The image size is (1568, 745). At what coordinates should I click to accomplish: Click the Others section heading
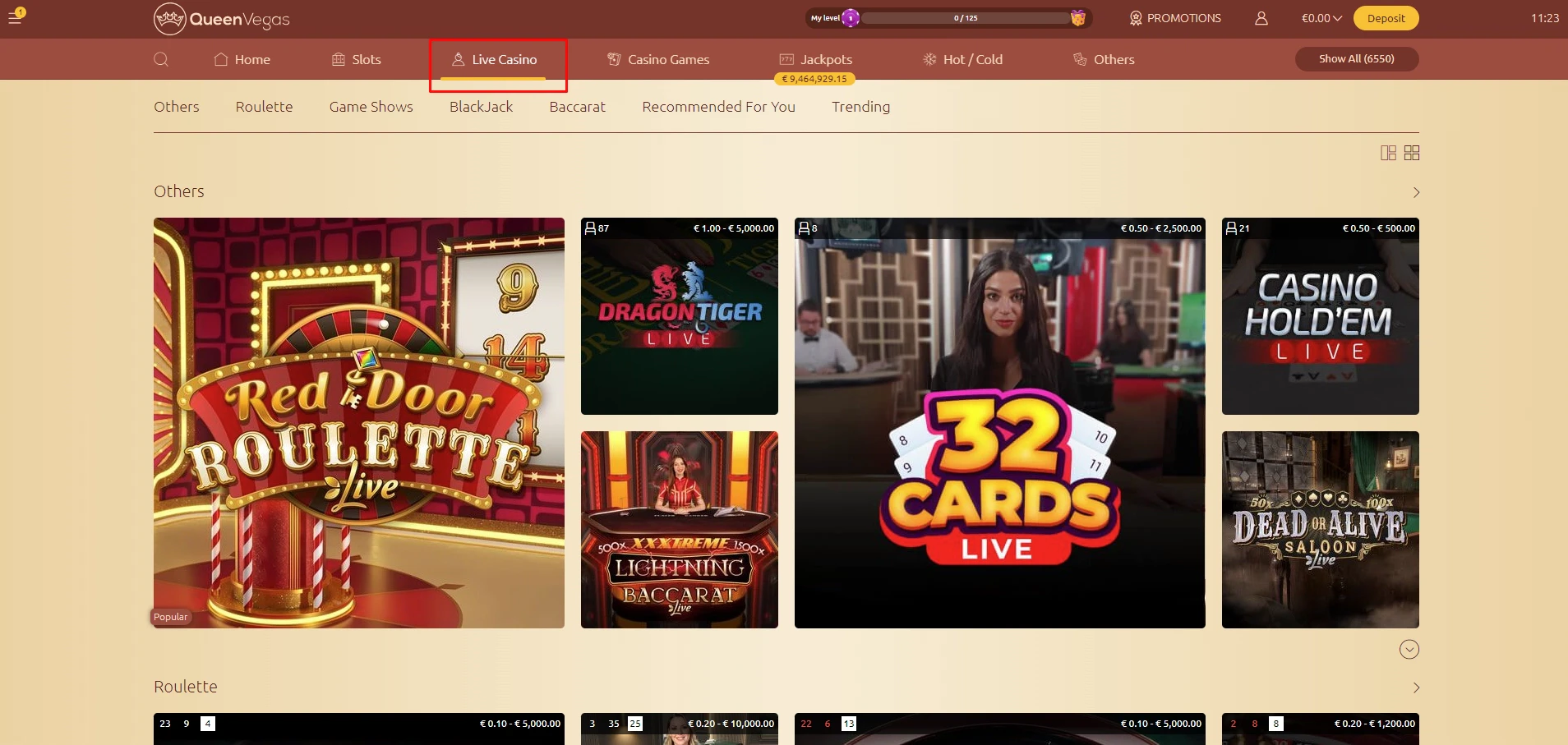tap(179, 191)
